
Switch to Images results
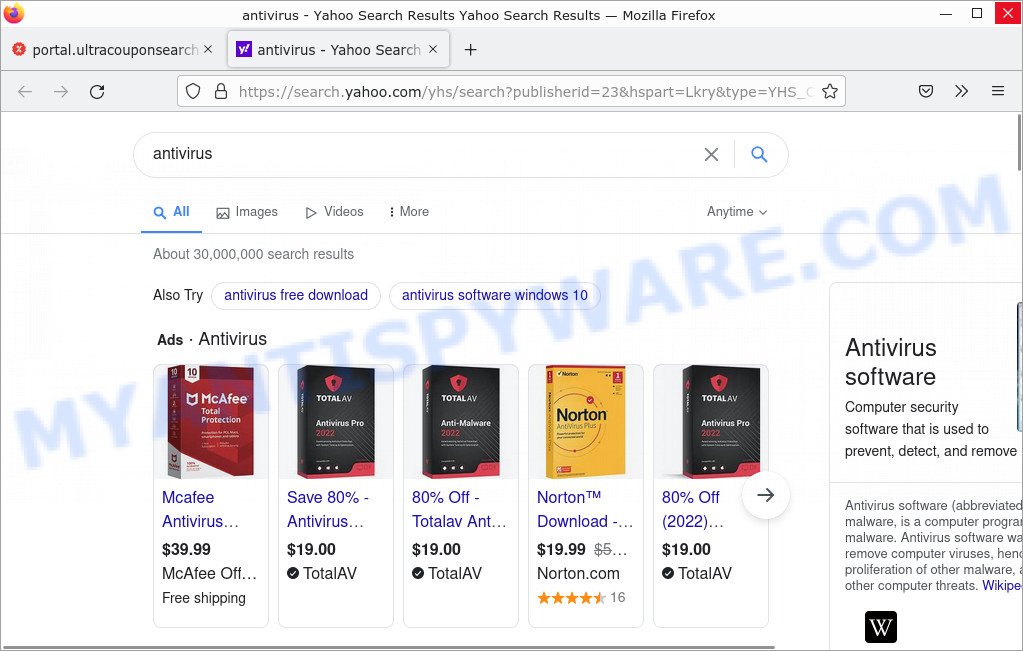(x=247, y=212)
